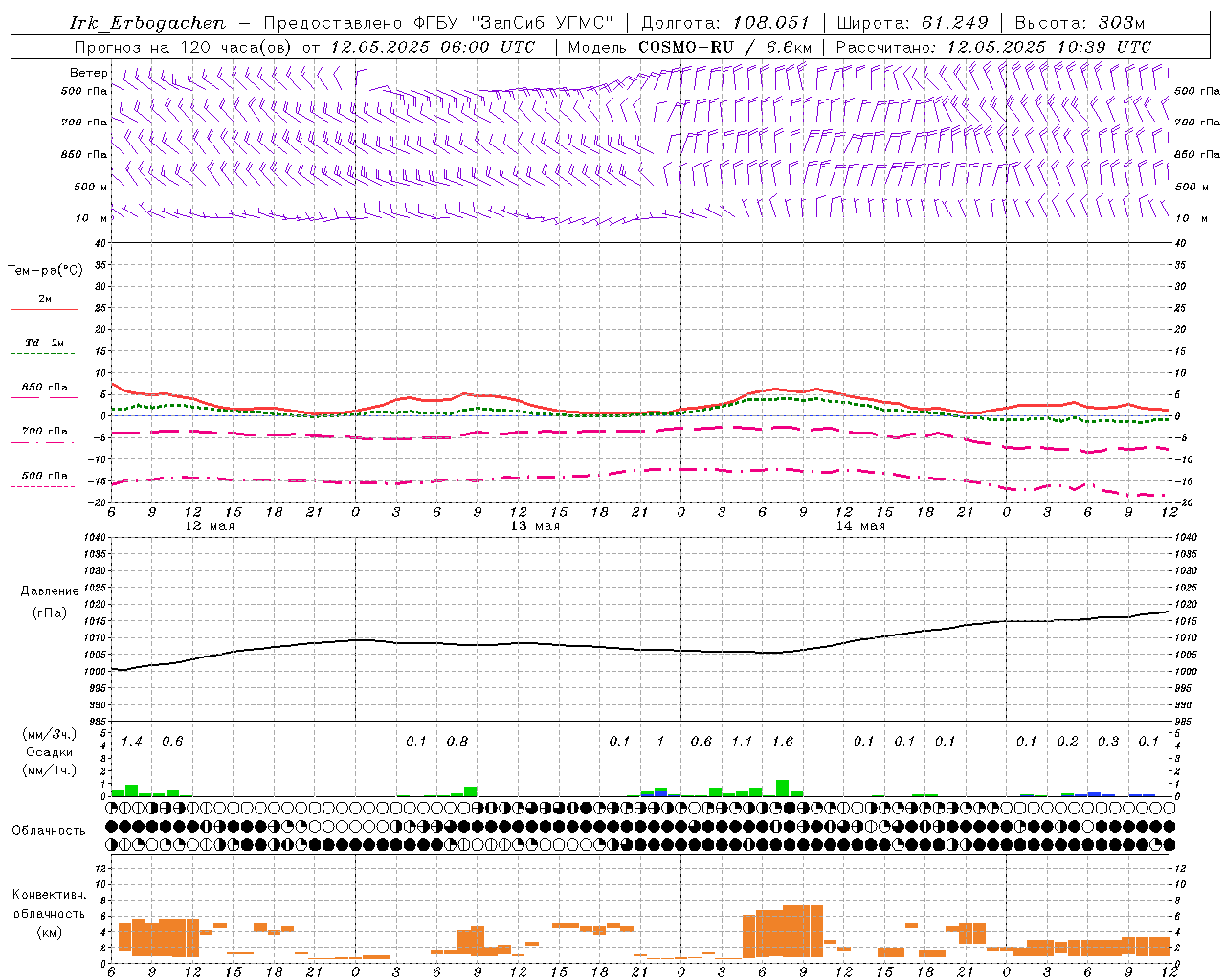This screenshot has width=1225, height=980.
Task: Click the 1.1 precipitation value
Action: [743, 742]
